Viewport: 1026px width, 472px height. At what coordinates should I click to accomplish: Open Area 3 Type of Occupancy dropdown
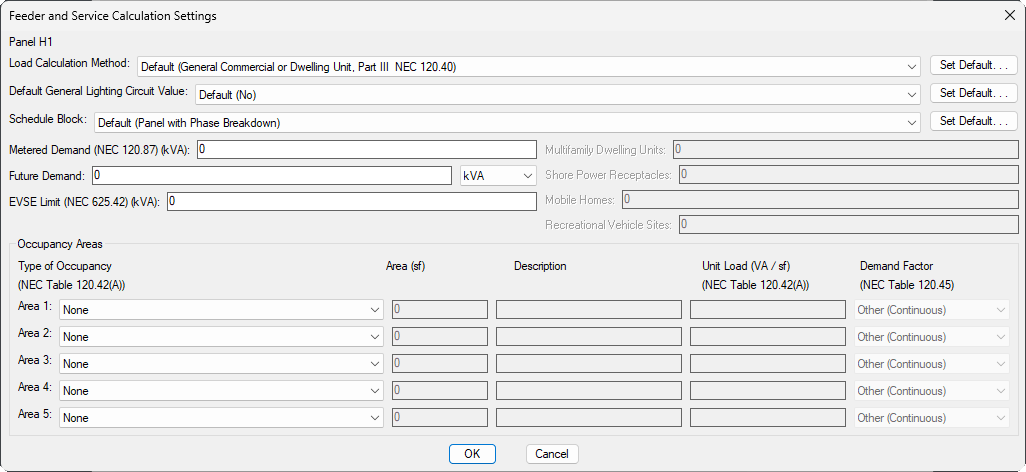coord(221,363)
